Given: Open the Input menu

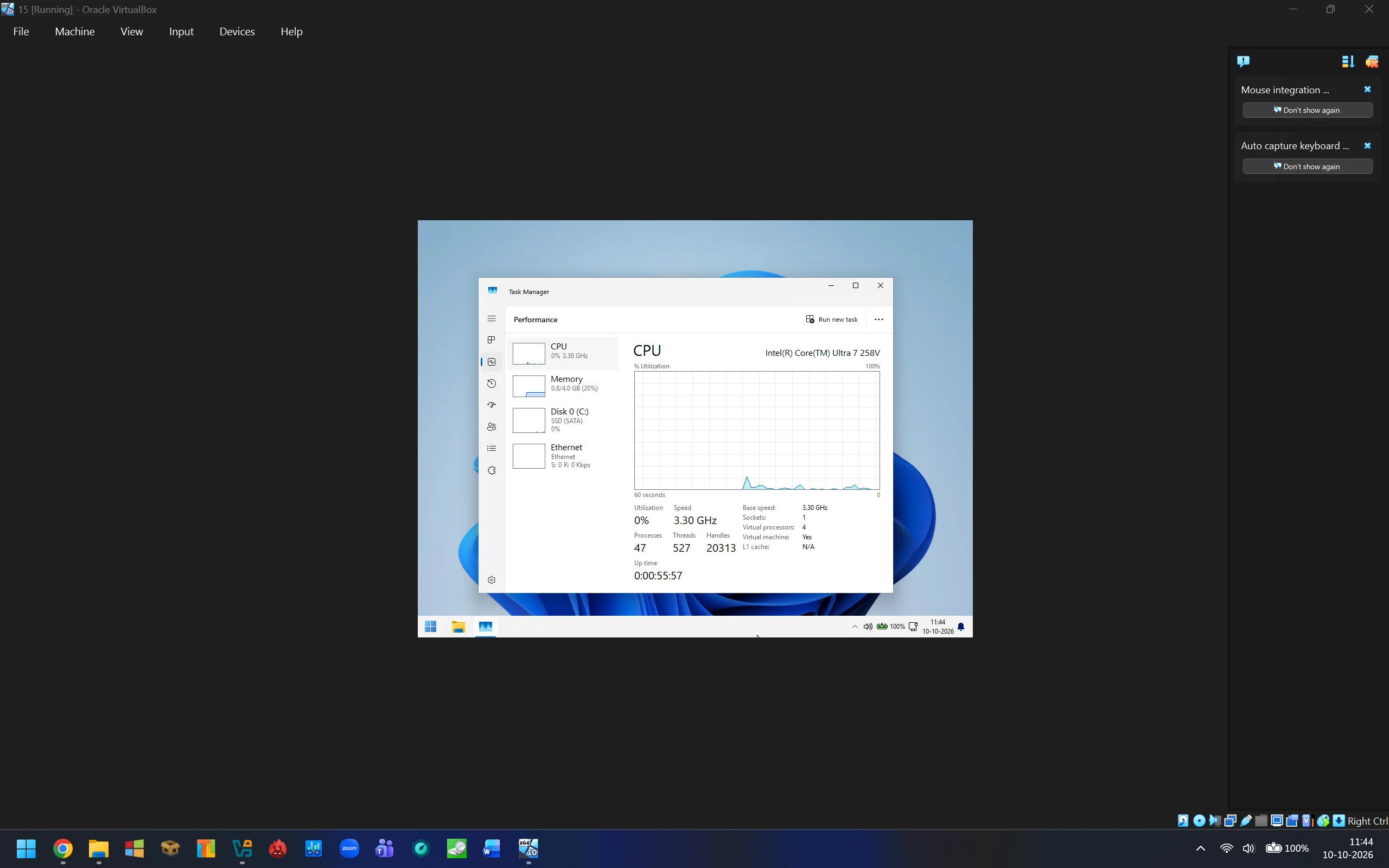Looking at the screenshot, I should tap(181, 31).
